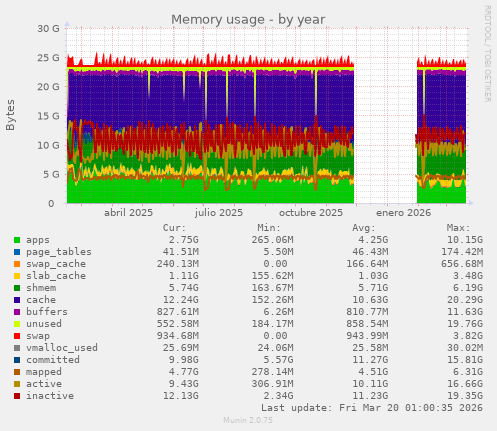Click the '30 G' y-axis label

pos(48,29)
